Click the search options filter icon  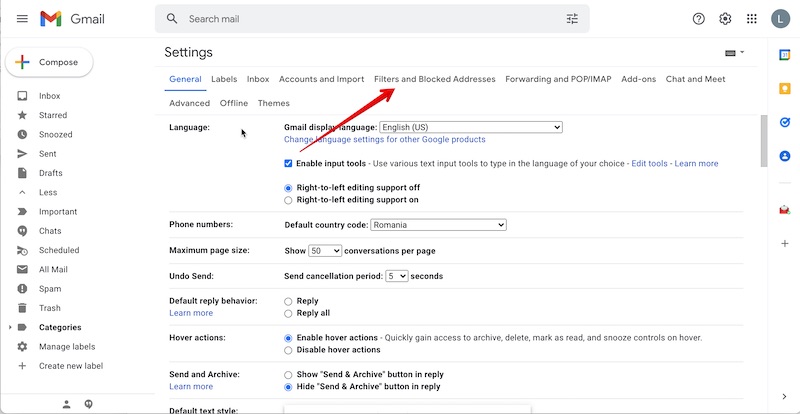point(572,19)
